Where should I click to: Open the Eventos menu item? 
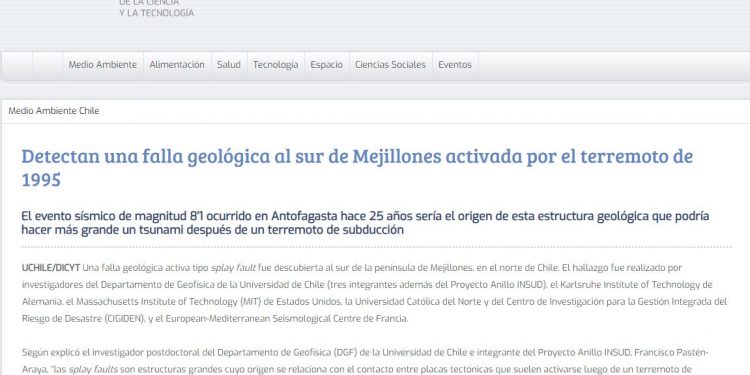pyautogui.click(x=455, y=65)
